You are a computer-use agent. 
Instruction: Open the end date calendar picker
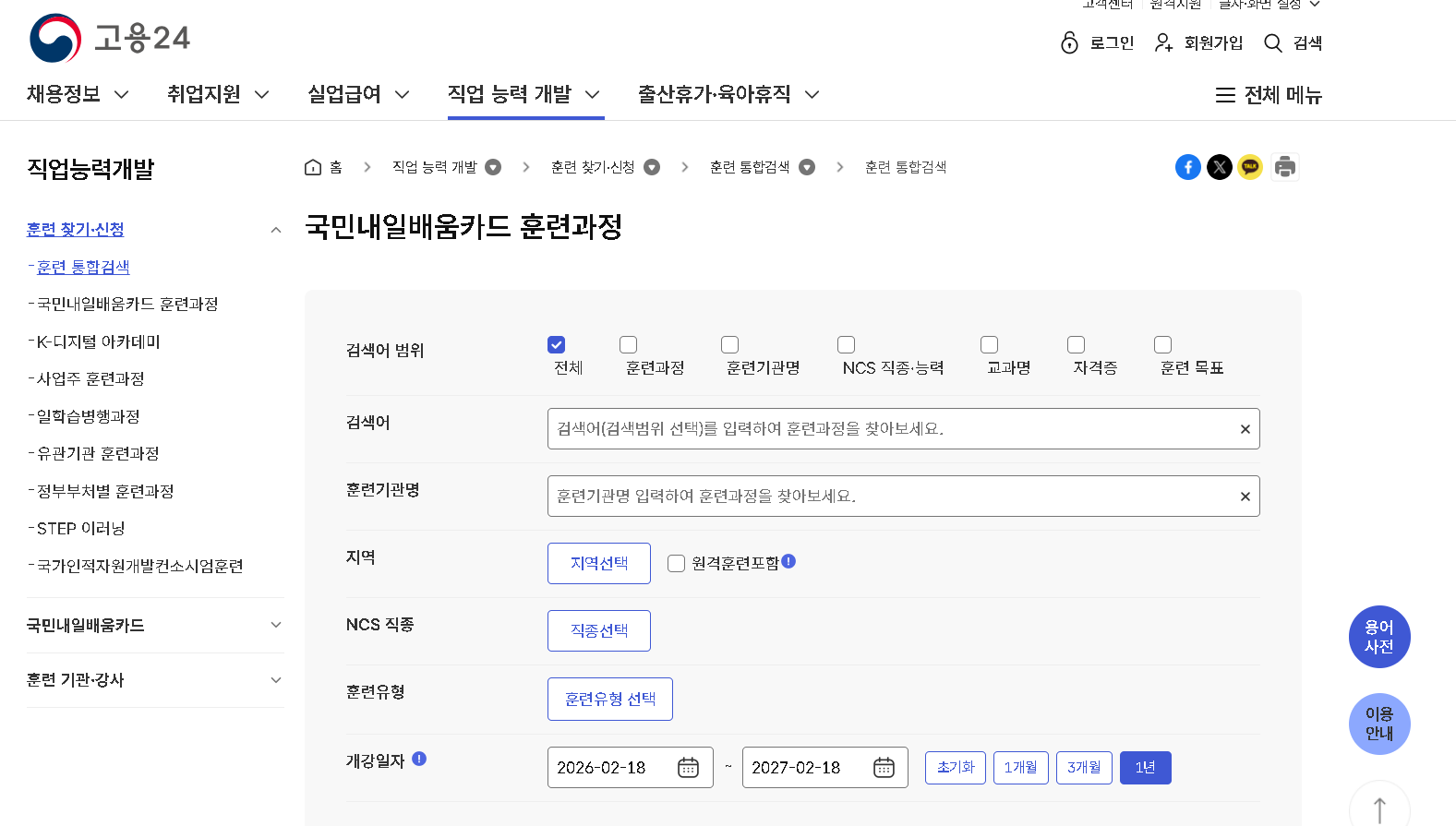(884, 768)
